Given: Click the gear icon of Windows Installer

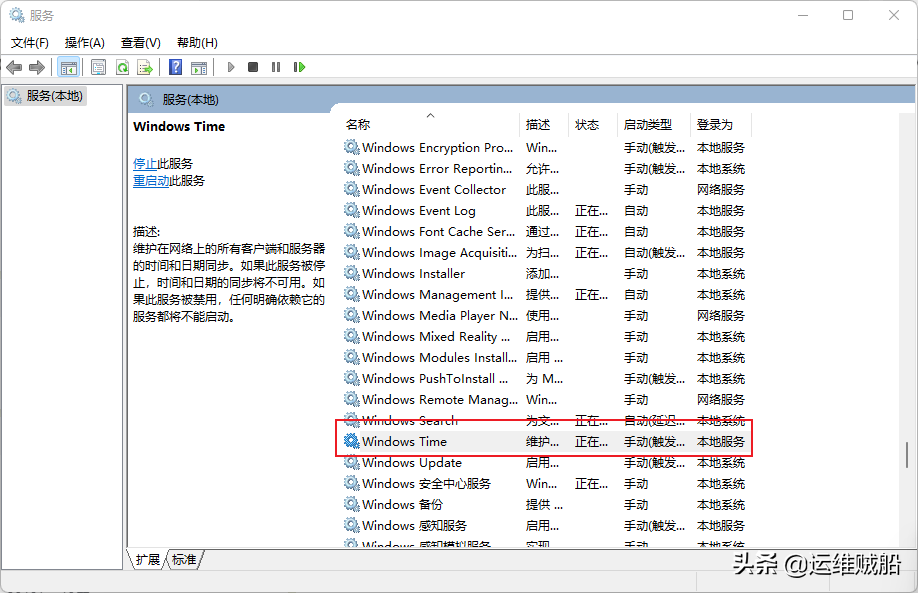Looking at the screenshot, I should coord(351,273).
